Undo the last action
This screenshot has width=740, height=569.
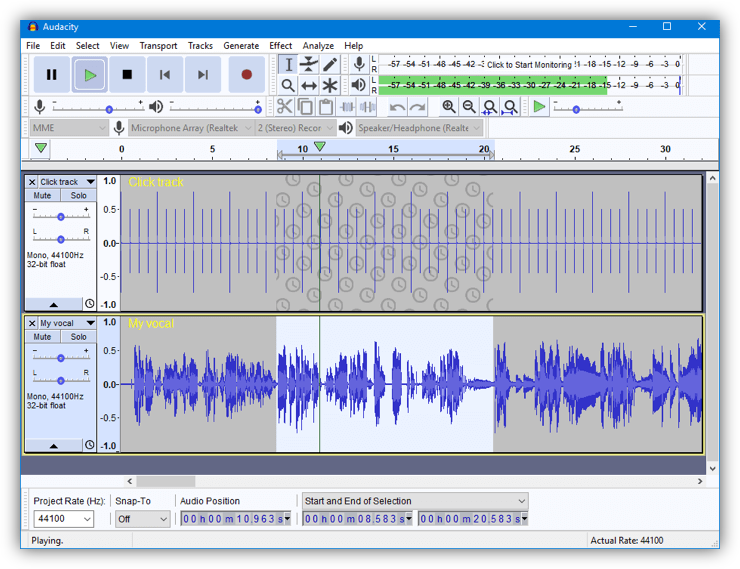(x=397, y=107)
